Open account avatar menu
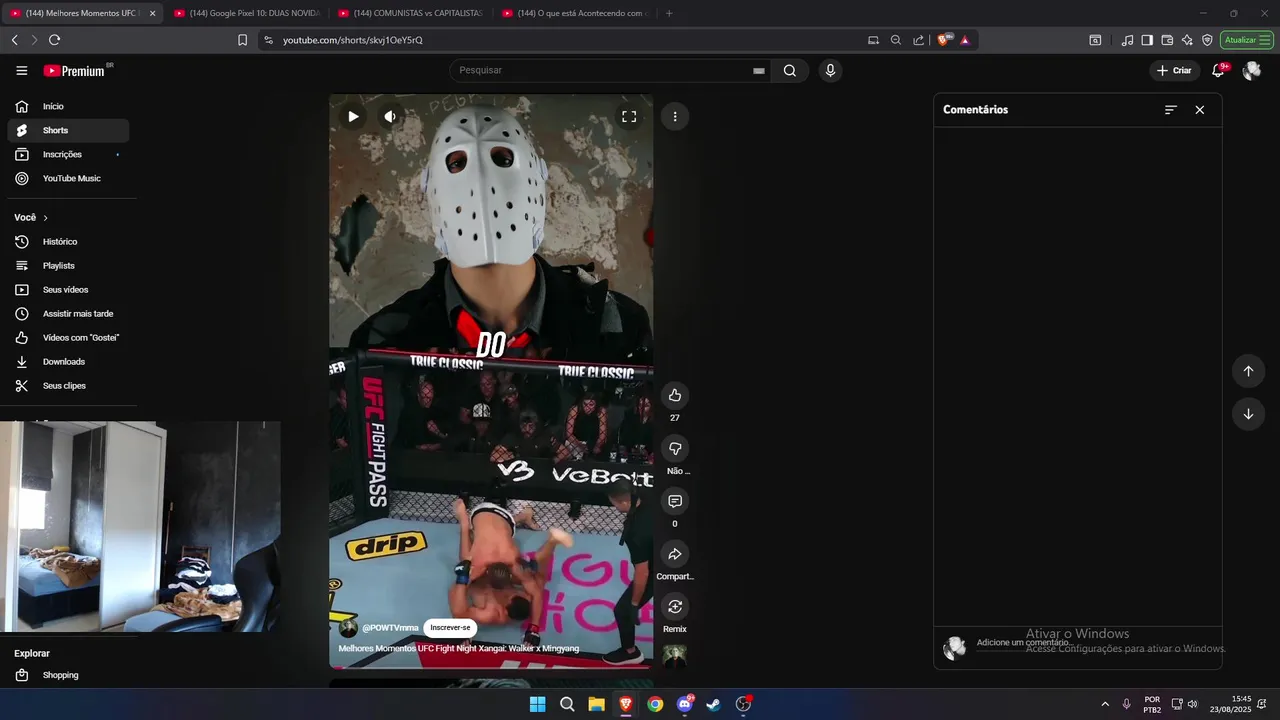This screenshot has width=1280, height=720. (1251, 70)
